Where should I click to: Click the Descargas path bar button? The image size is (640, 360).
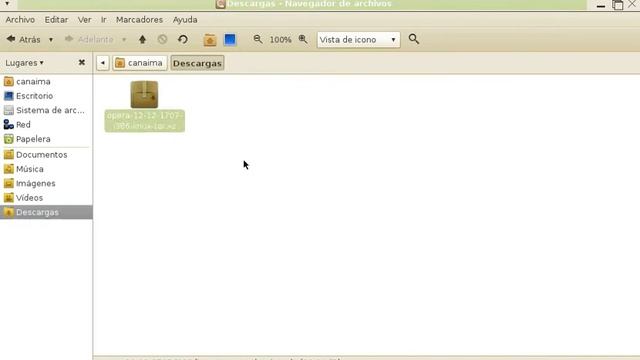[197, 63]
